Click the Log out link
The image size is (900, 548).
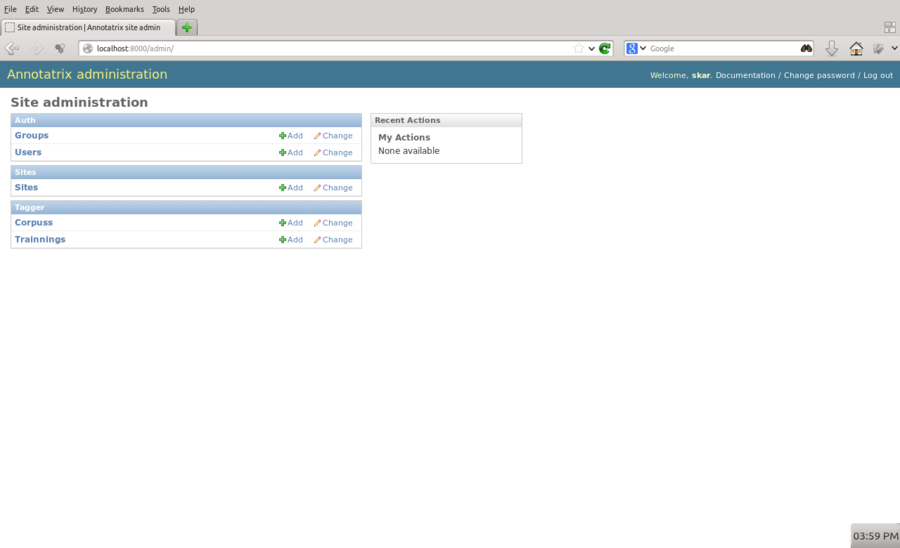click(878, 75)
